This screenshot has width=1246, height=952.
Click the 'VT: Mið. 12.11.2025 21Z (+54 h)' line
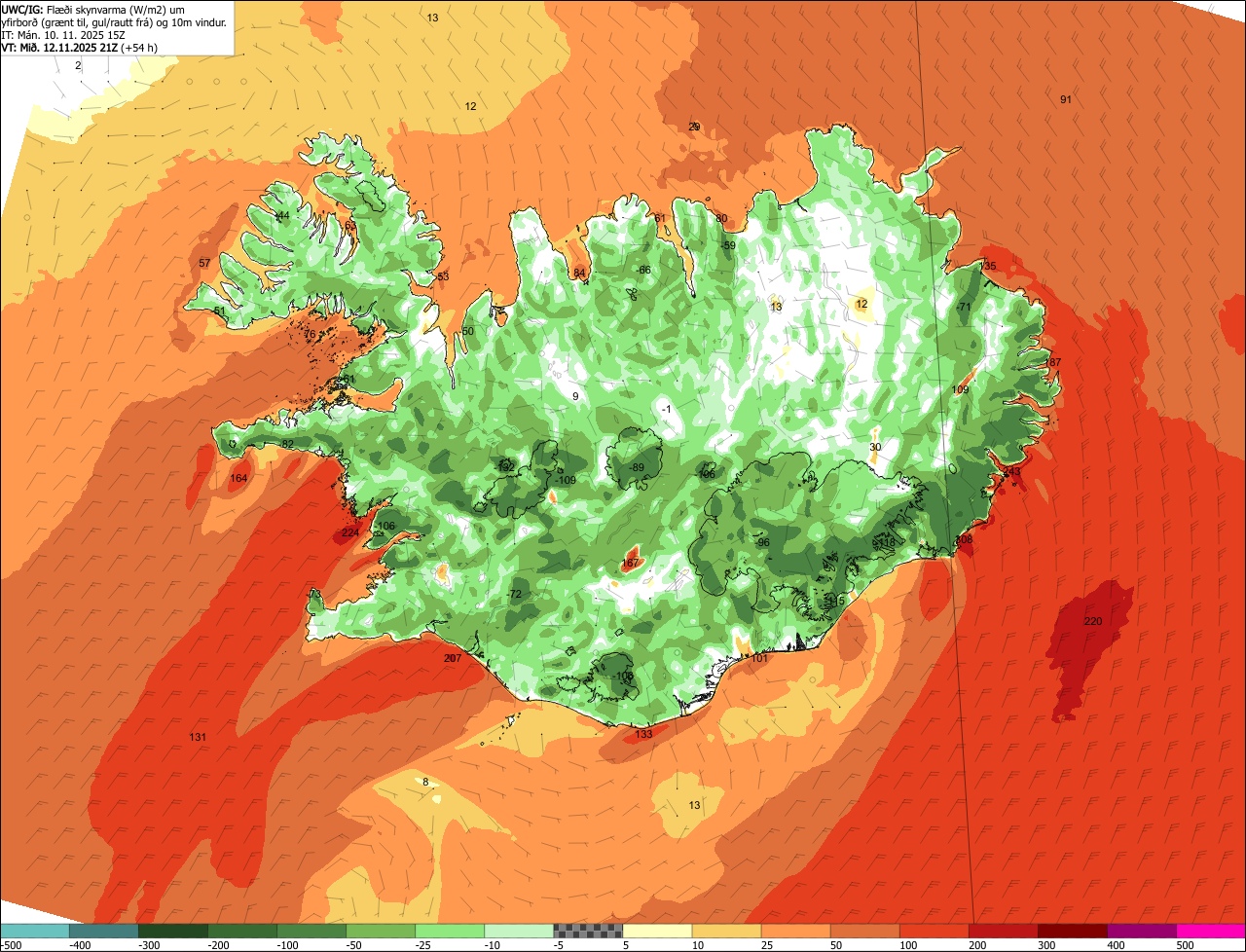[80, 47]
